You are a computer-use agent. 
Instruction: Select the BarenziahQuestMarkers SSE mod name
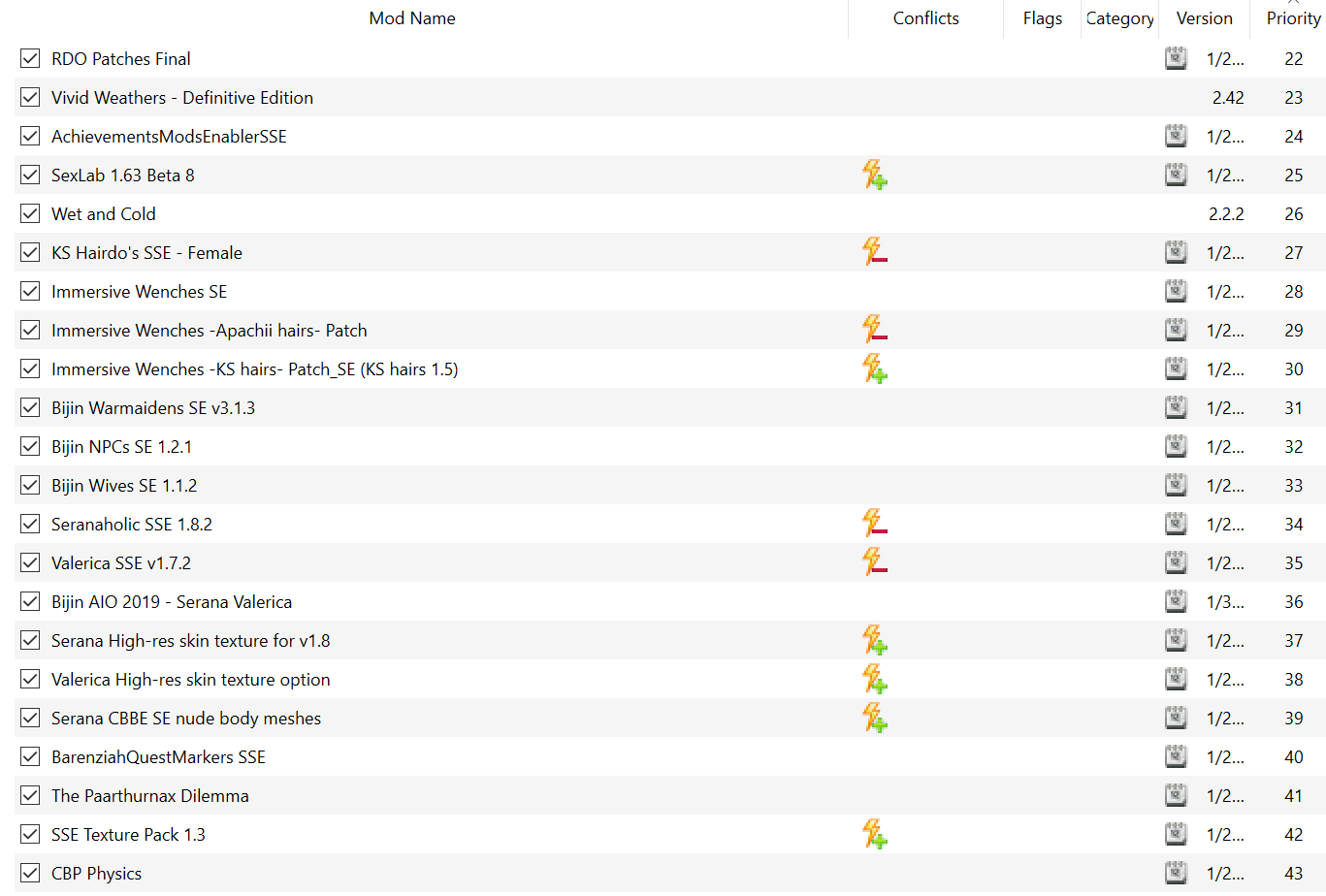tap(158, 757)
